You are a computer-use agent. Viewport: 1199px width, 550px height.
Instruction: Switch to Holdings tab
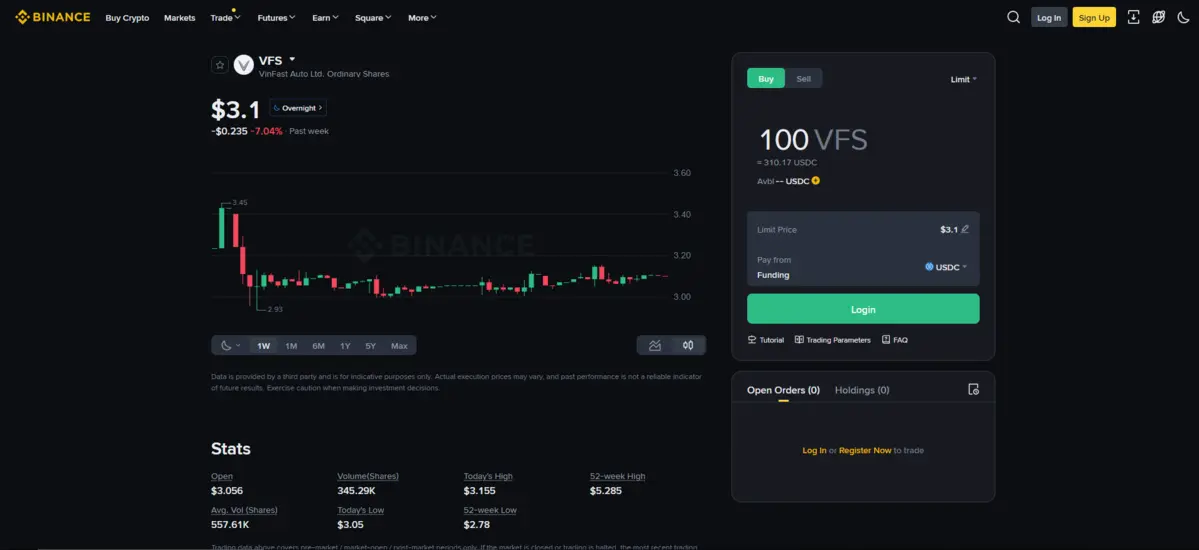pyautogui.click(x=862, y=390)
